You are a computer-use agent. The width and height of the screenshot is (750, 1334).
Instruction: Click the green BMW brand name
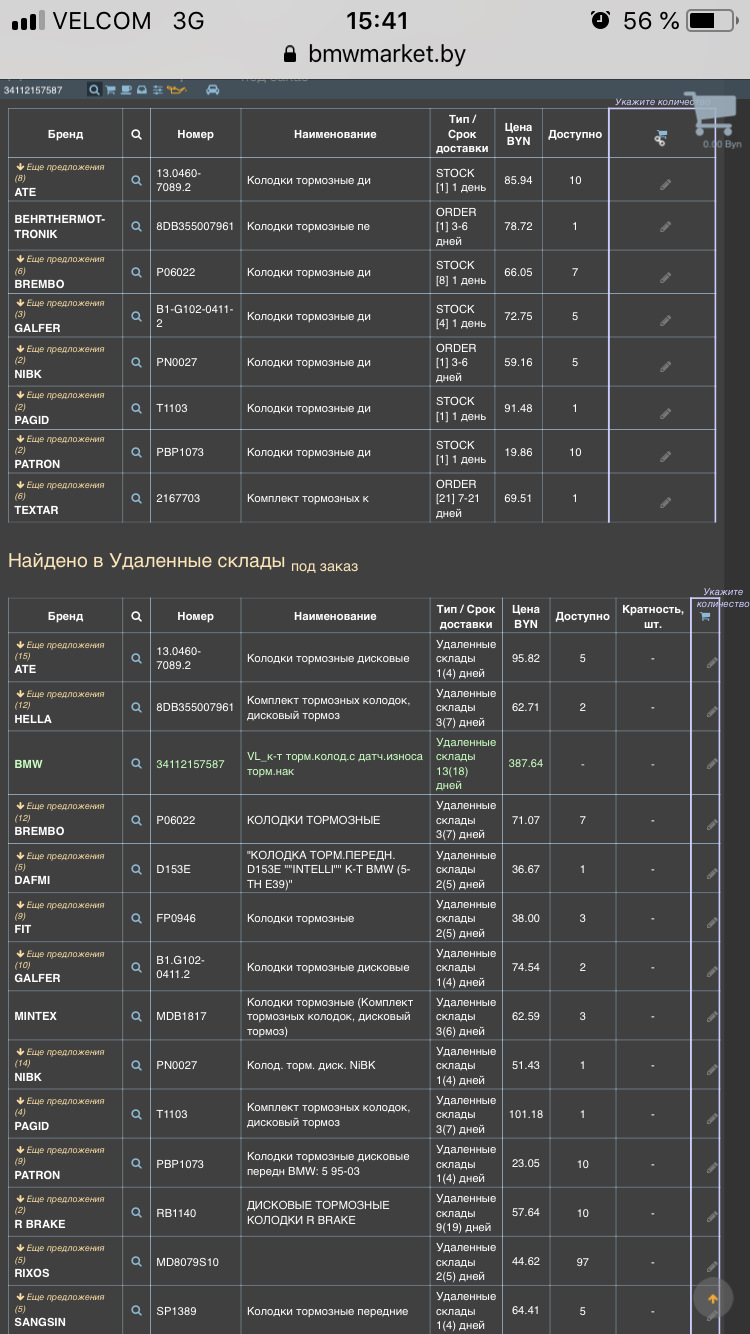point(28,764)
